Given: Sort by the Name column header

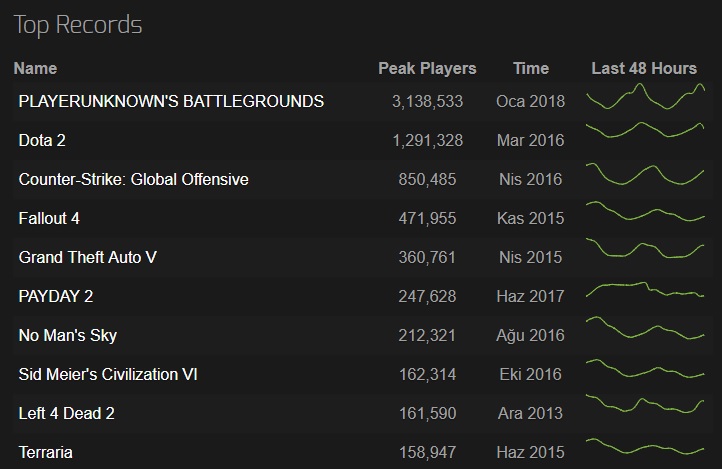Looking at the screenshot, I should pyautogui.click(x=36, y=68).
